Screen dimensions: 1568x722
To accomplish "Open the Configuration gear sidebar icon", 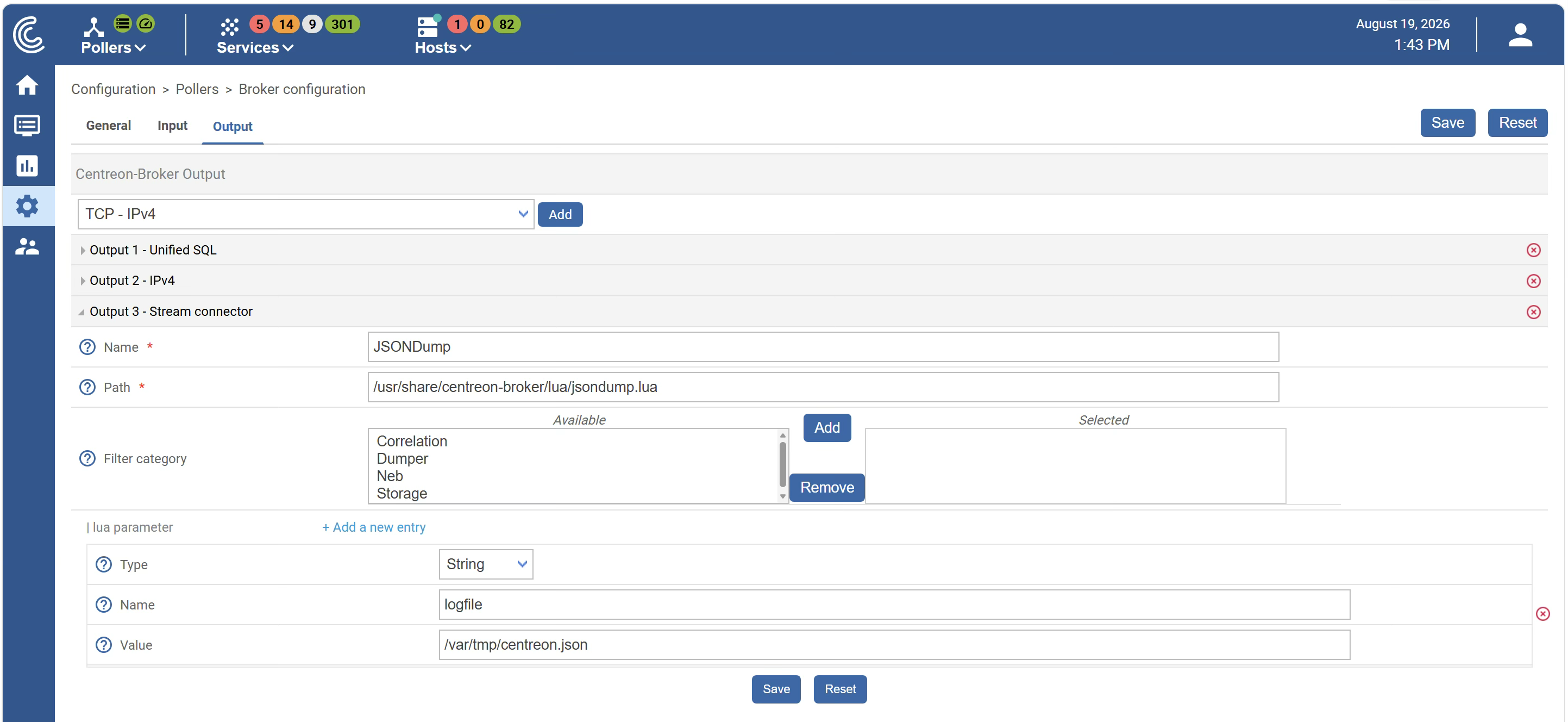I will (x=27, y=206).
